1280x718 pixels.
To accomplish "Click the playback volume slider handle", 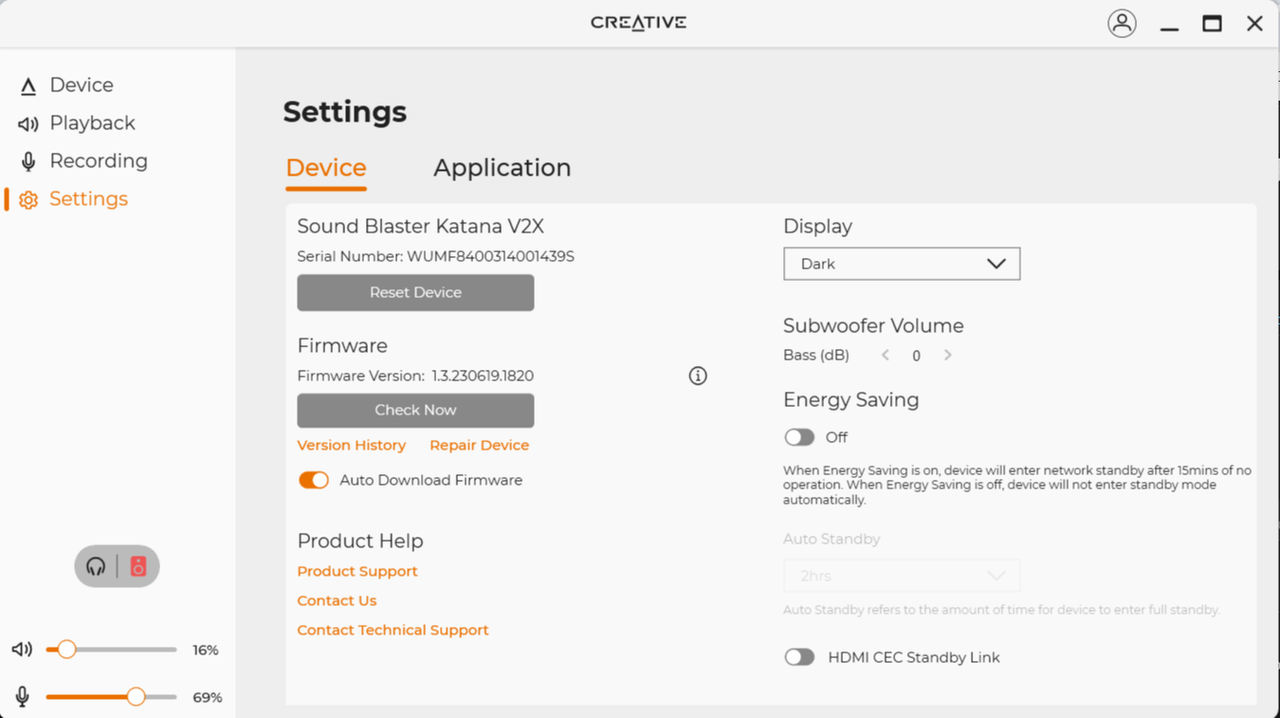I will pyautogui.click(x=66, y=650).
